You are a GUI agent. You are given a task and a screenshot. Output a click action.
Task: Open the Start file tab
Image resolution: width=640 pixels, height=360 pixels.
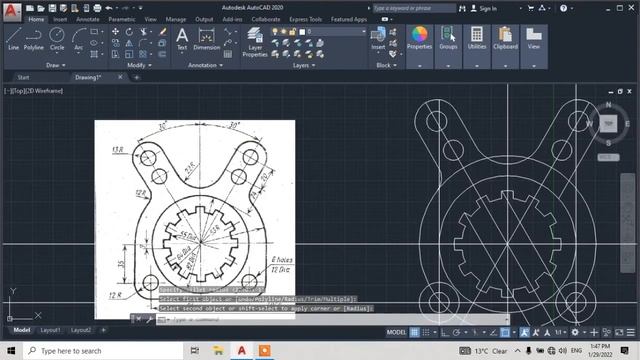(23, 77)
